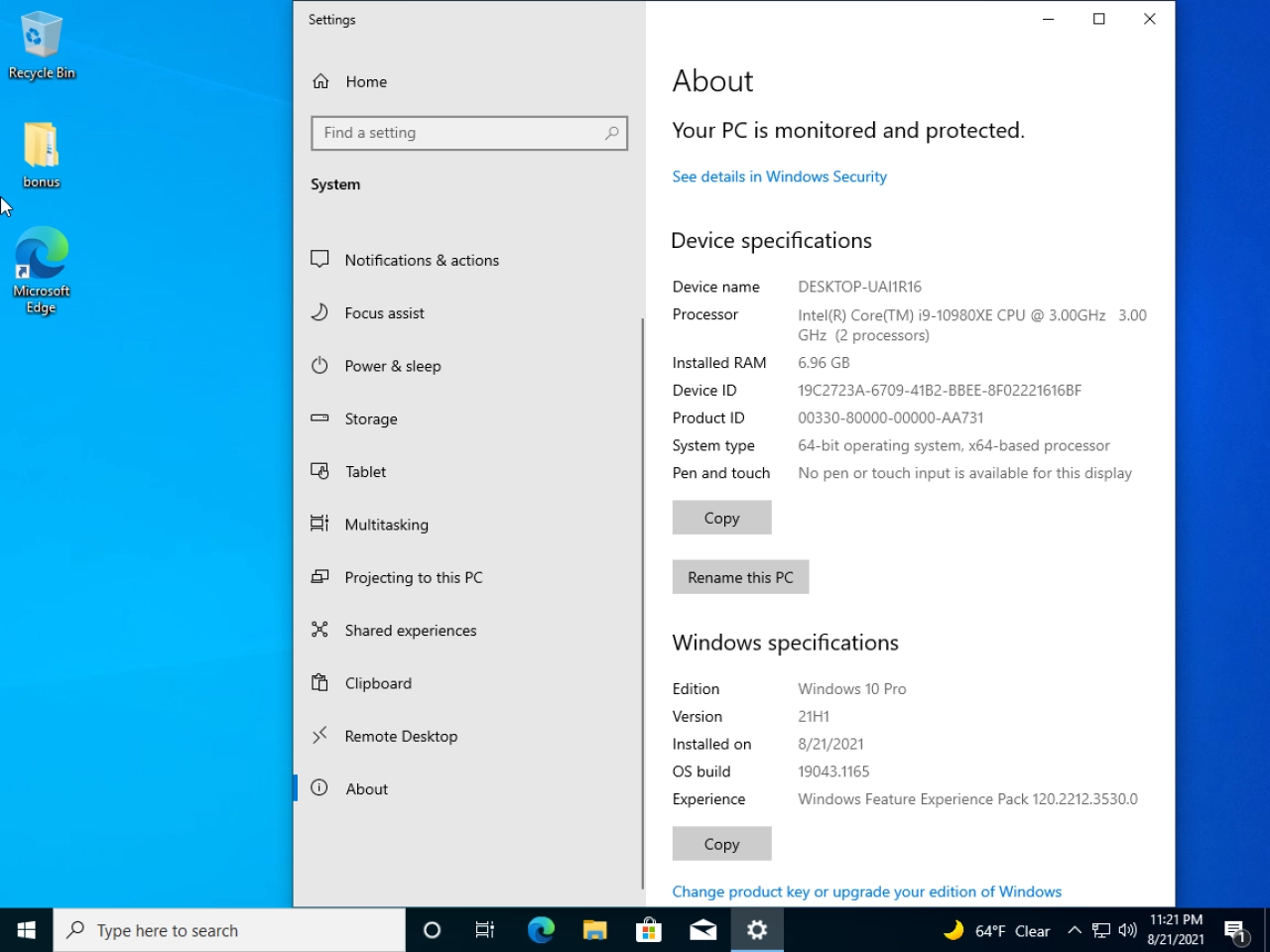1270x952 pixels.
Task: Select the bonus folder on desktop
Action: [x=41, y=155]
